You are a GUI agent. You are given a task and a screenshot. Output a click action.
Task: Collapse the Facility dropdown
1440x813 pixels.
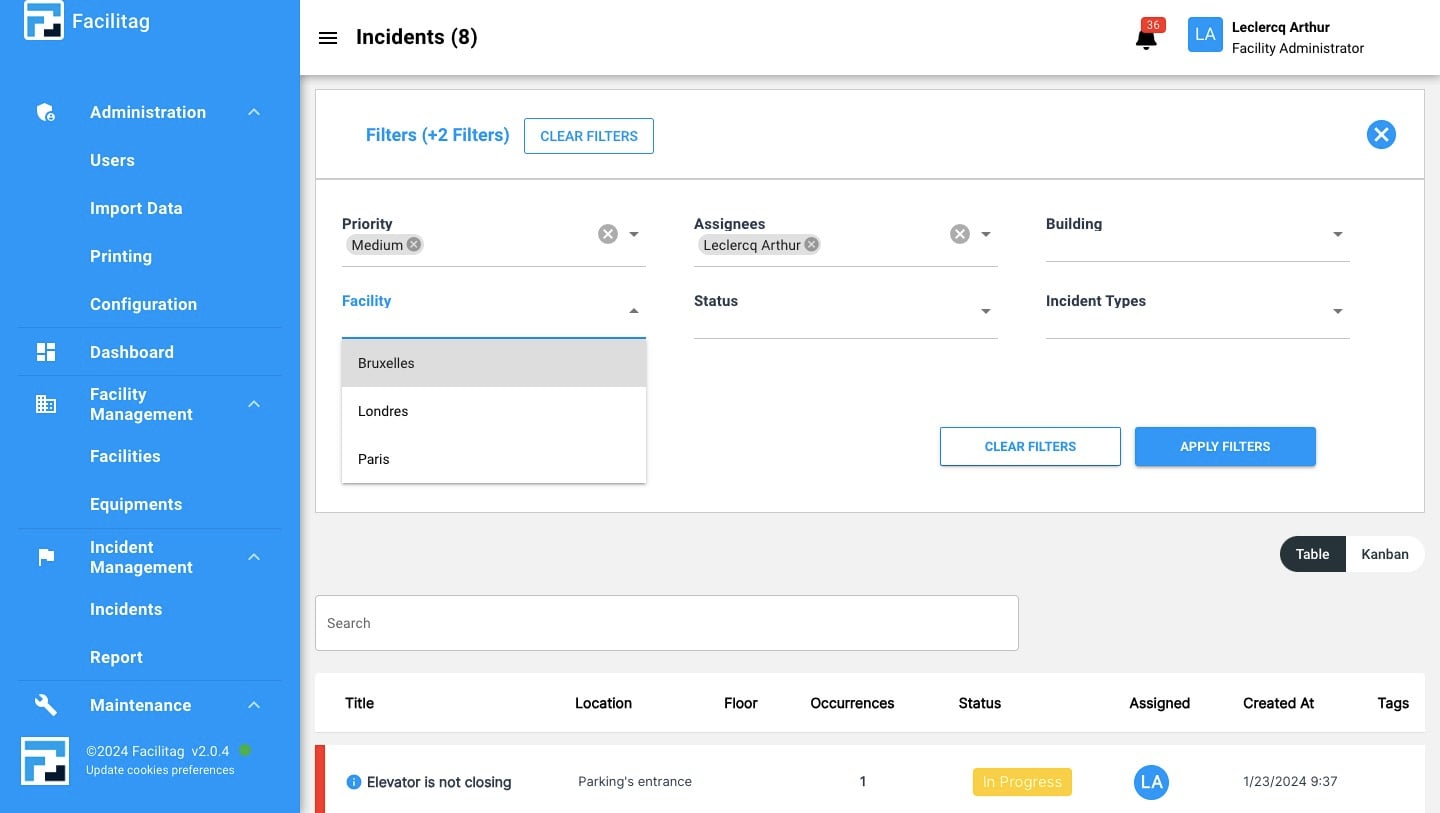coord(634,311)
